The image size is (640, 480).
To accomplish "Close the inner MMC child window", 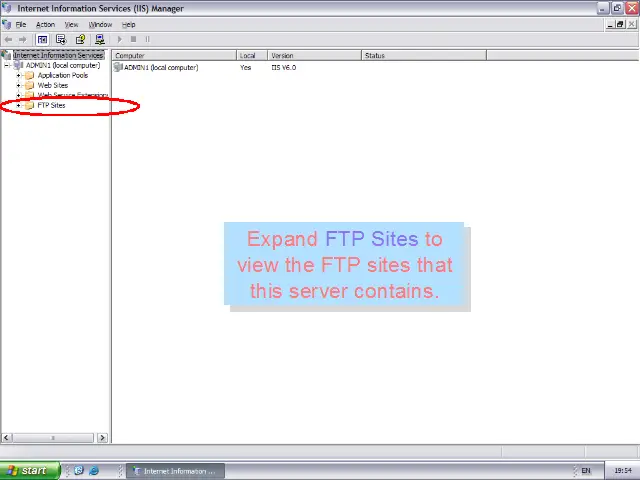I will pyautogui.click(x=631, y=25).
